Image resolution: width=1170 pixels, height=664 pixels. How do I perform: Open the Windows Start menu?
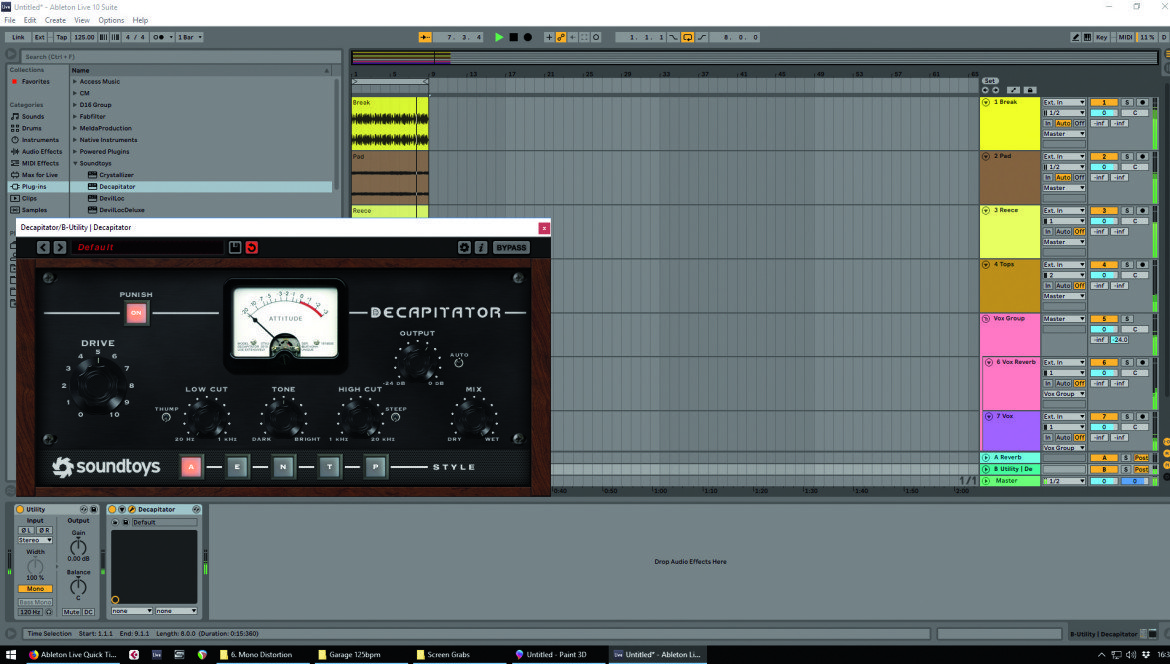[x=11, y=654]
